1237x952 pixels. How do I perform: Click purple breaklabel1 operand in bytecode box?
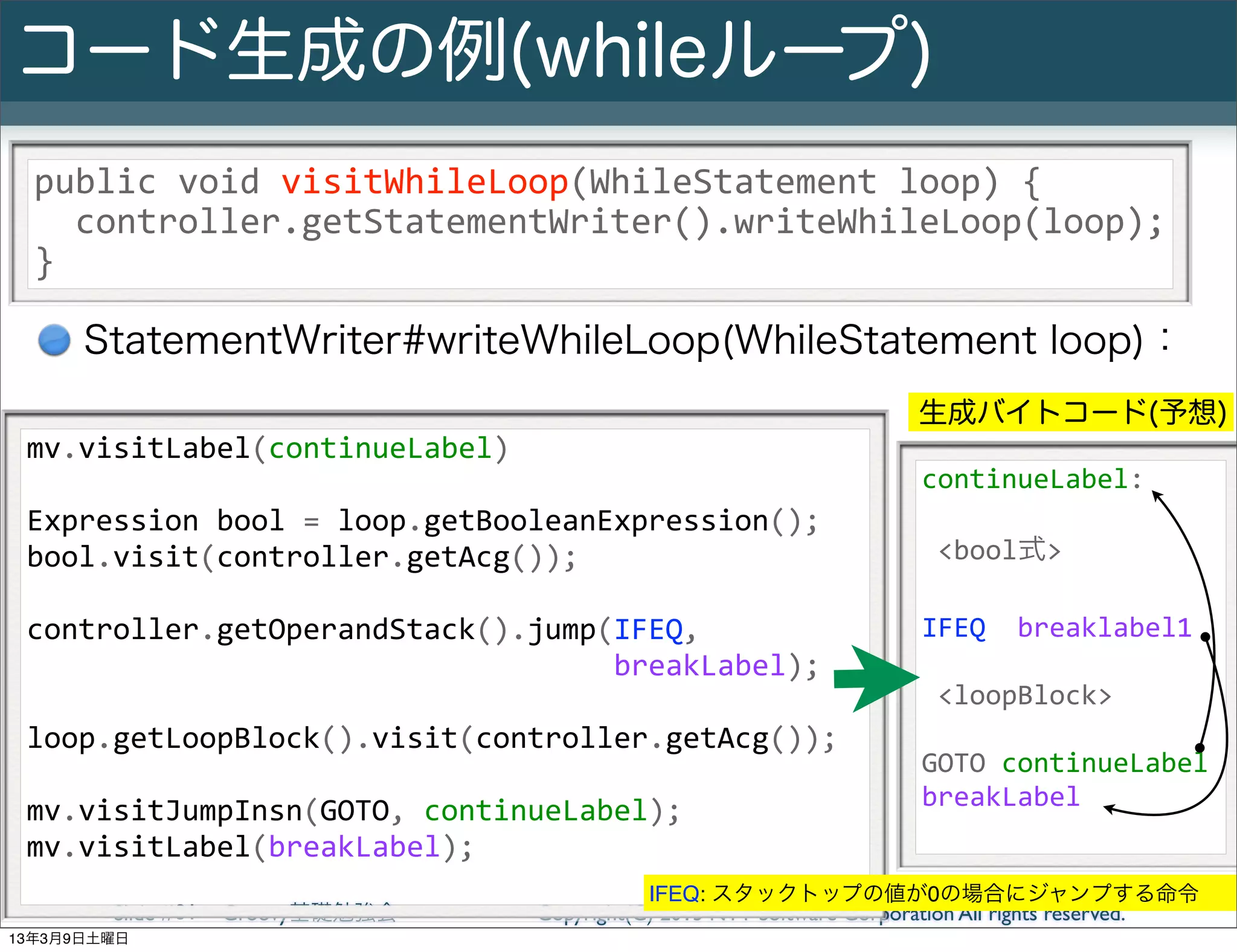[1104, 628]
